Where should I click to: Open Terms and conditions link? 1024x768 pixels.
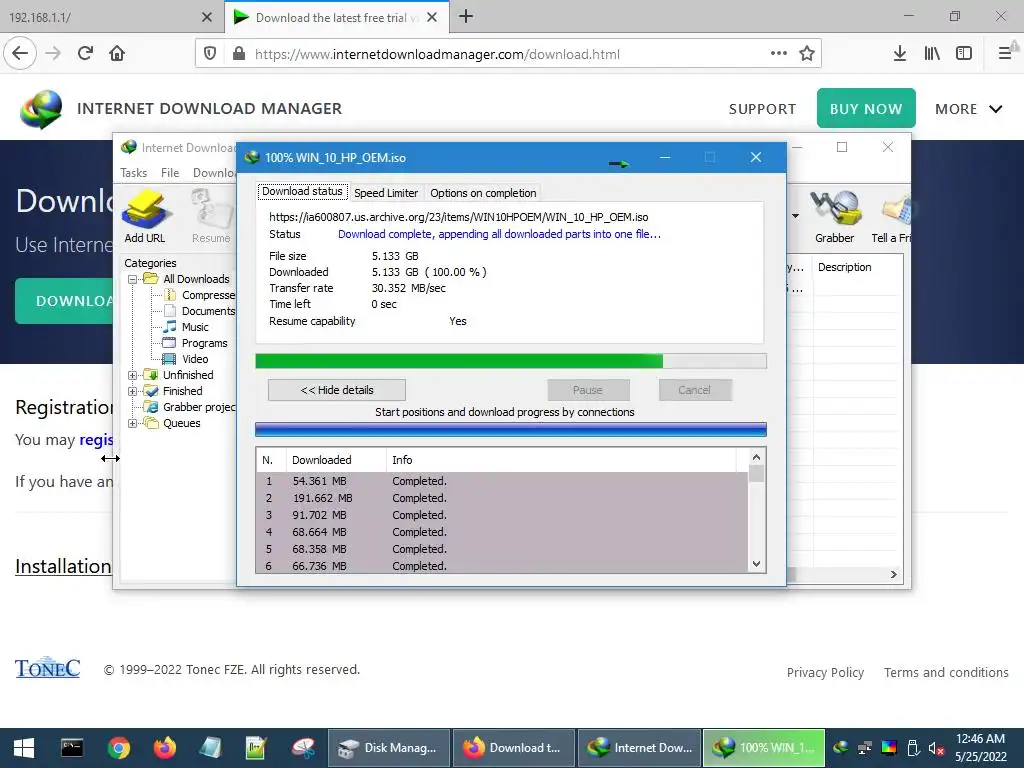coord(946,673)
